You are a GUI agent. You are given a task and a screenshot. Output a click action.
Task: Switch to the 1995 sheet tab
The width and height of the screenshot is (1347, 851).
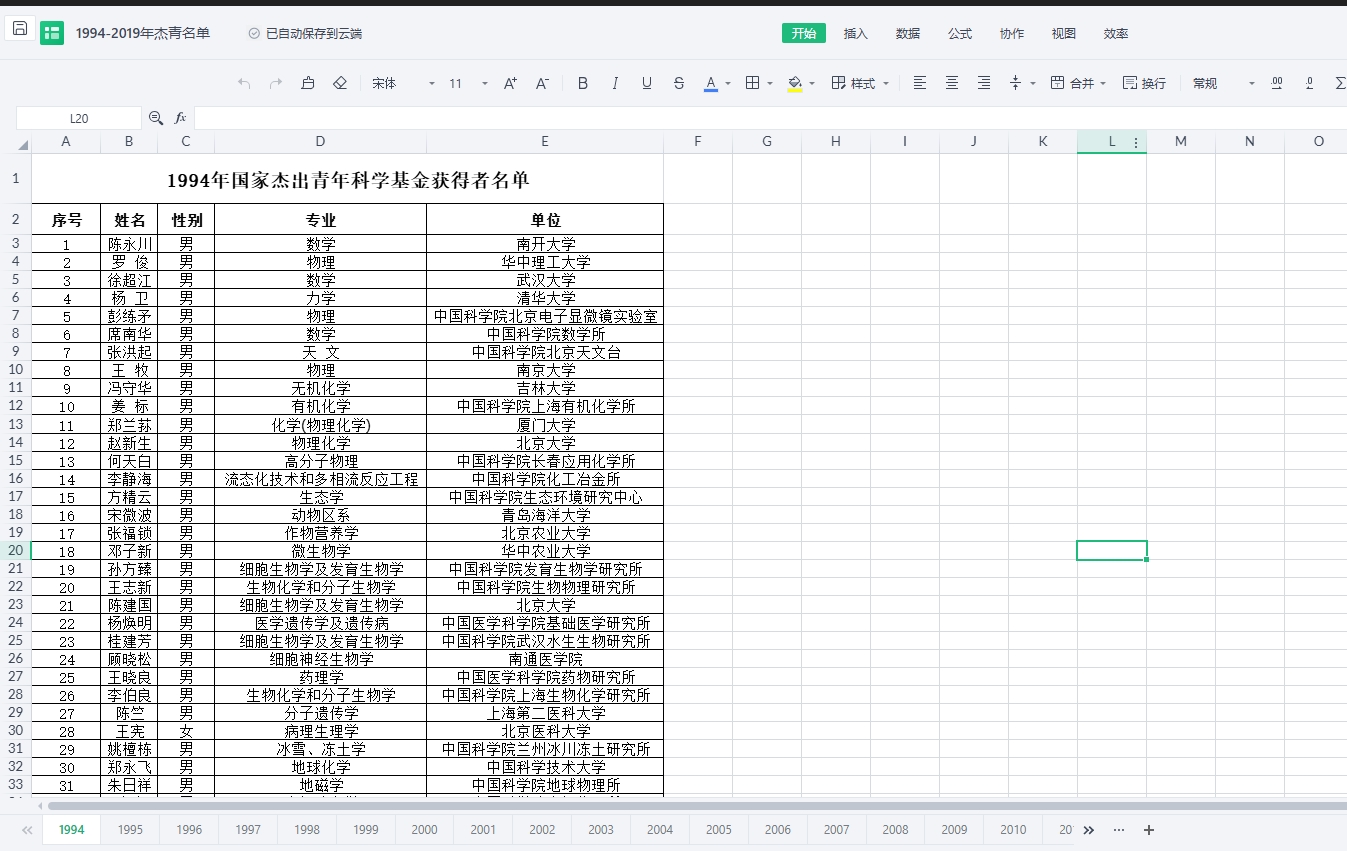coord(130,829)
